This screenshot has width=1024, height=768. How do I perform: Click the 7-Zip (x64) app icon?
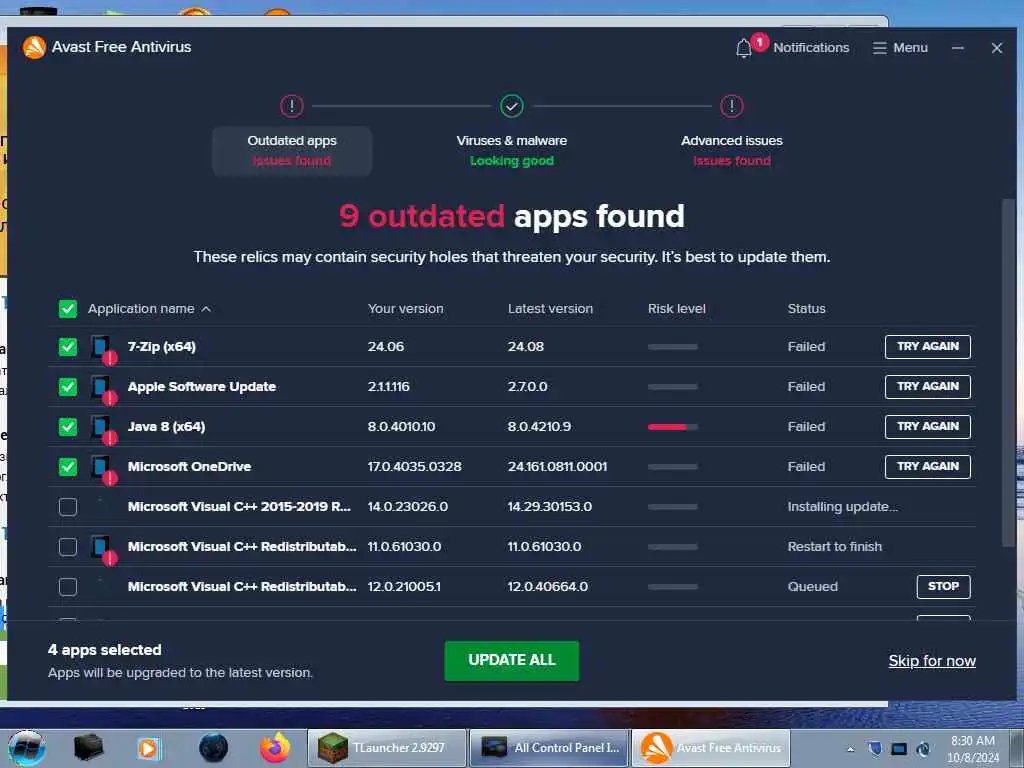pos(103,349)
